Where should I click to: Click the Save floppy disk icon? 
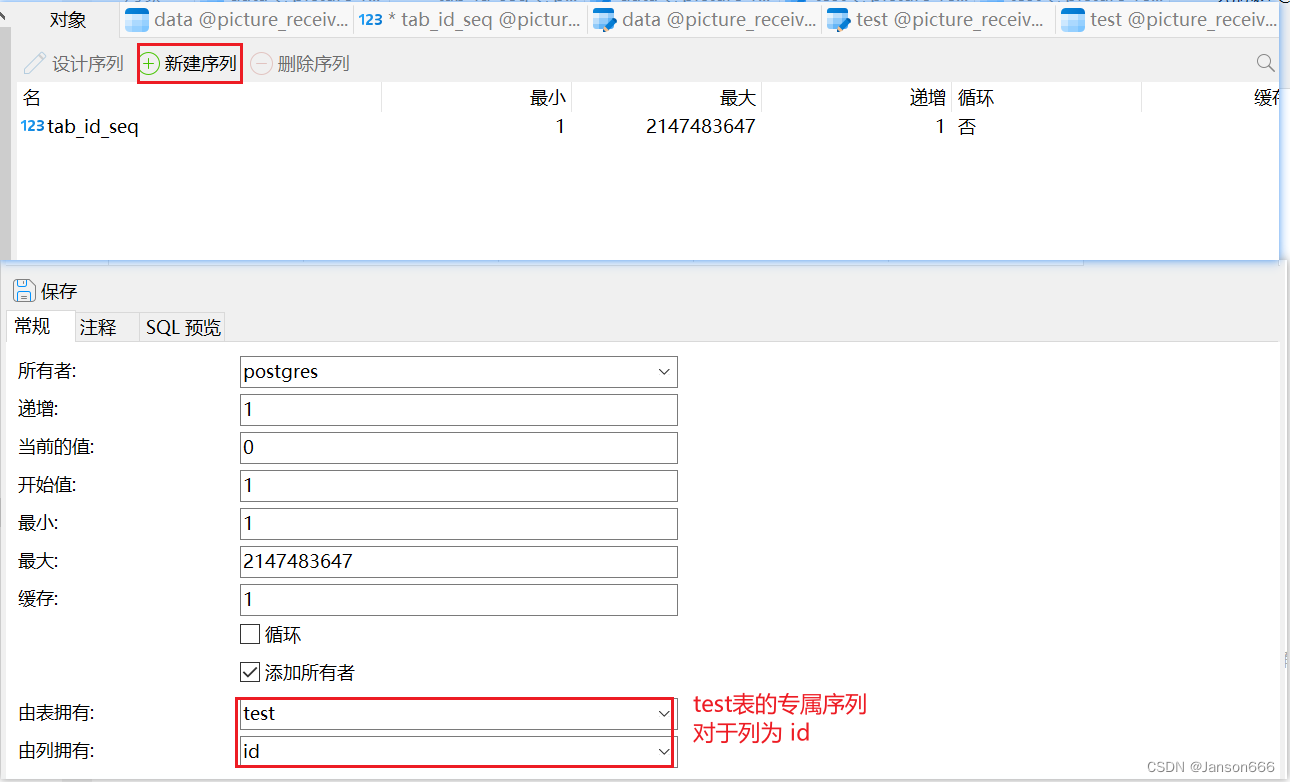click(24, 291)
